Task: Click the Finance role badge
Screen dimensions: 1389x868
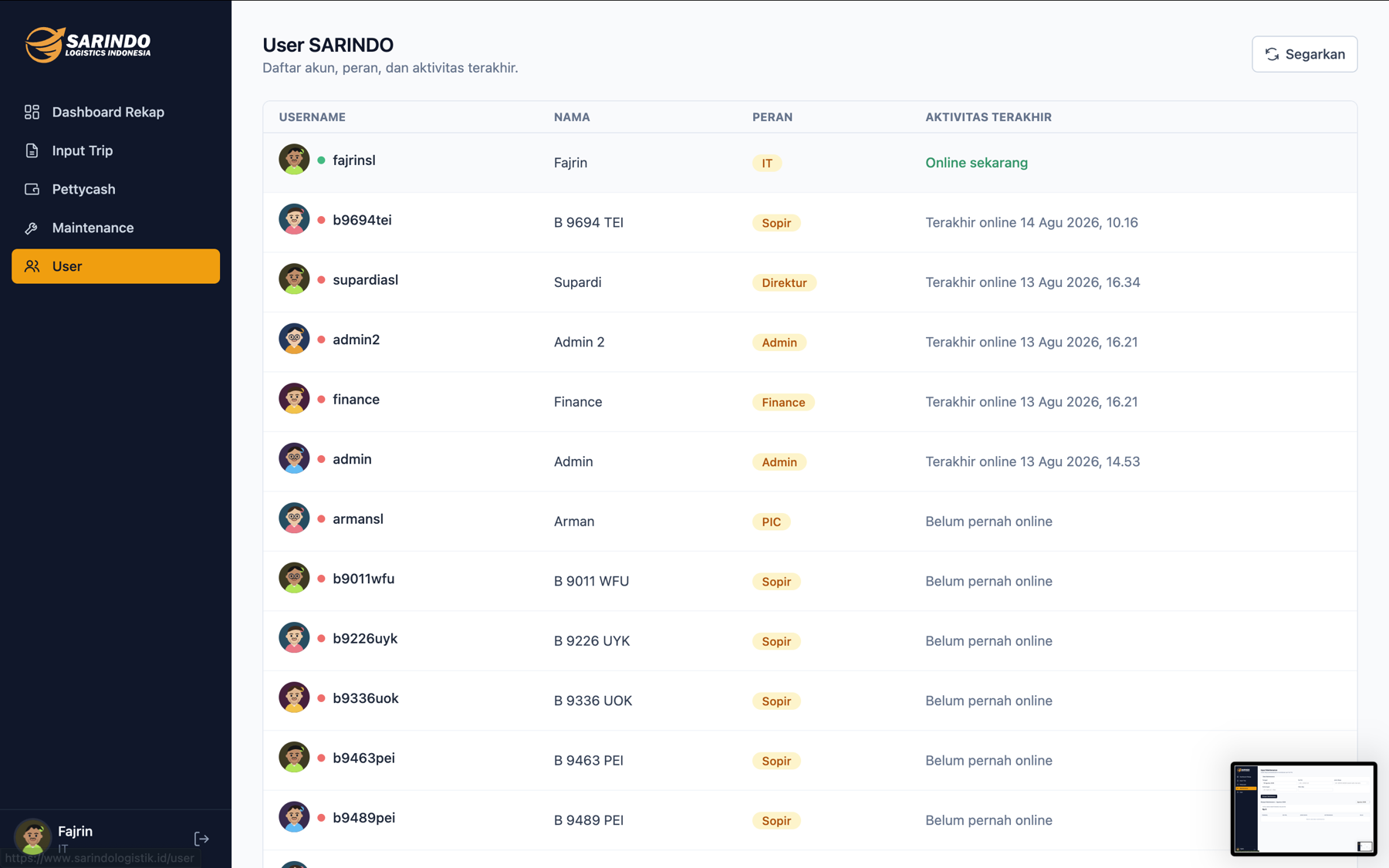Action: click(x=783, y=402)
